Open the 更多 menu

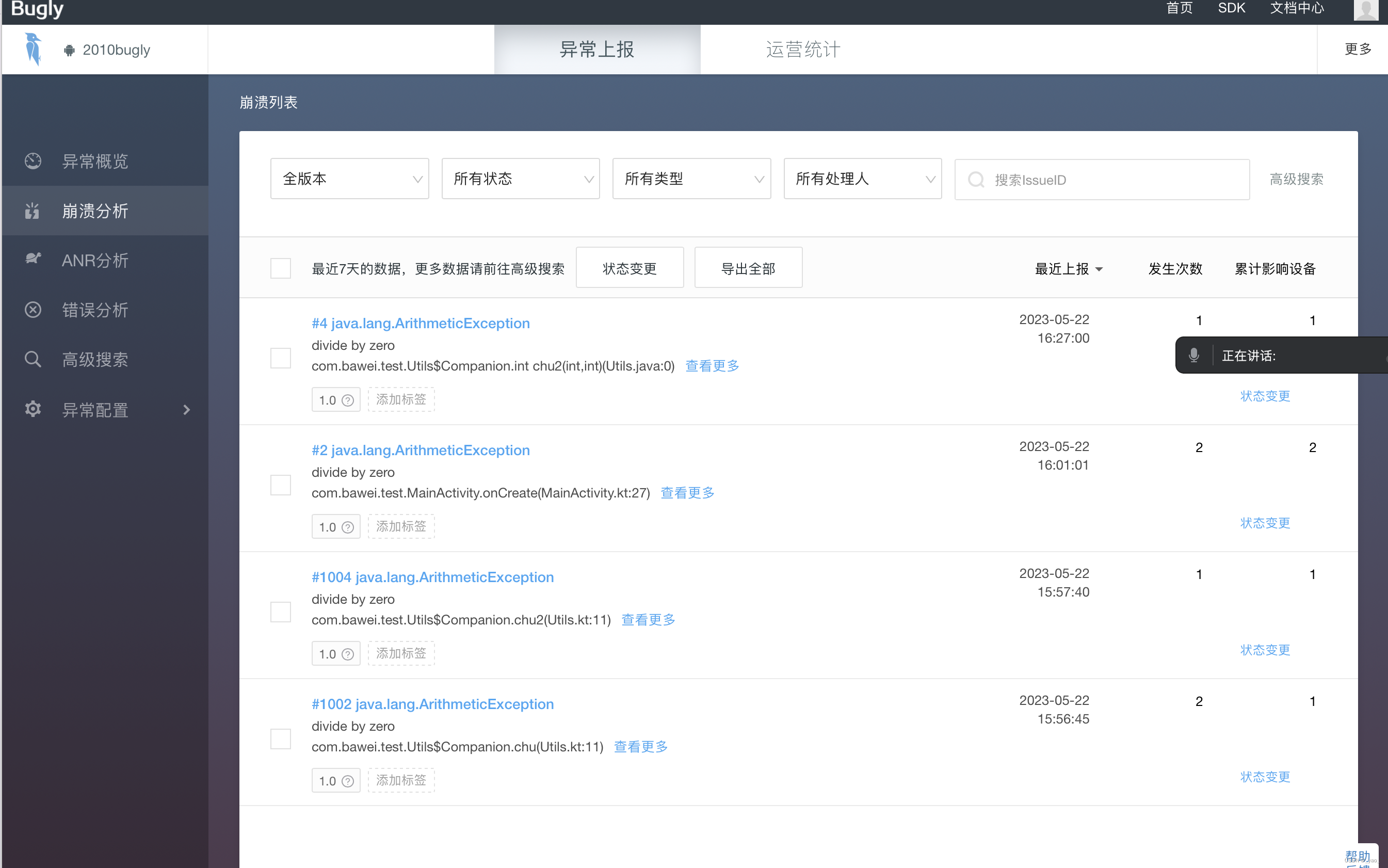point(1358,50)
